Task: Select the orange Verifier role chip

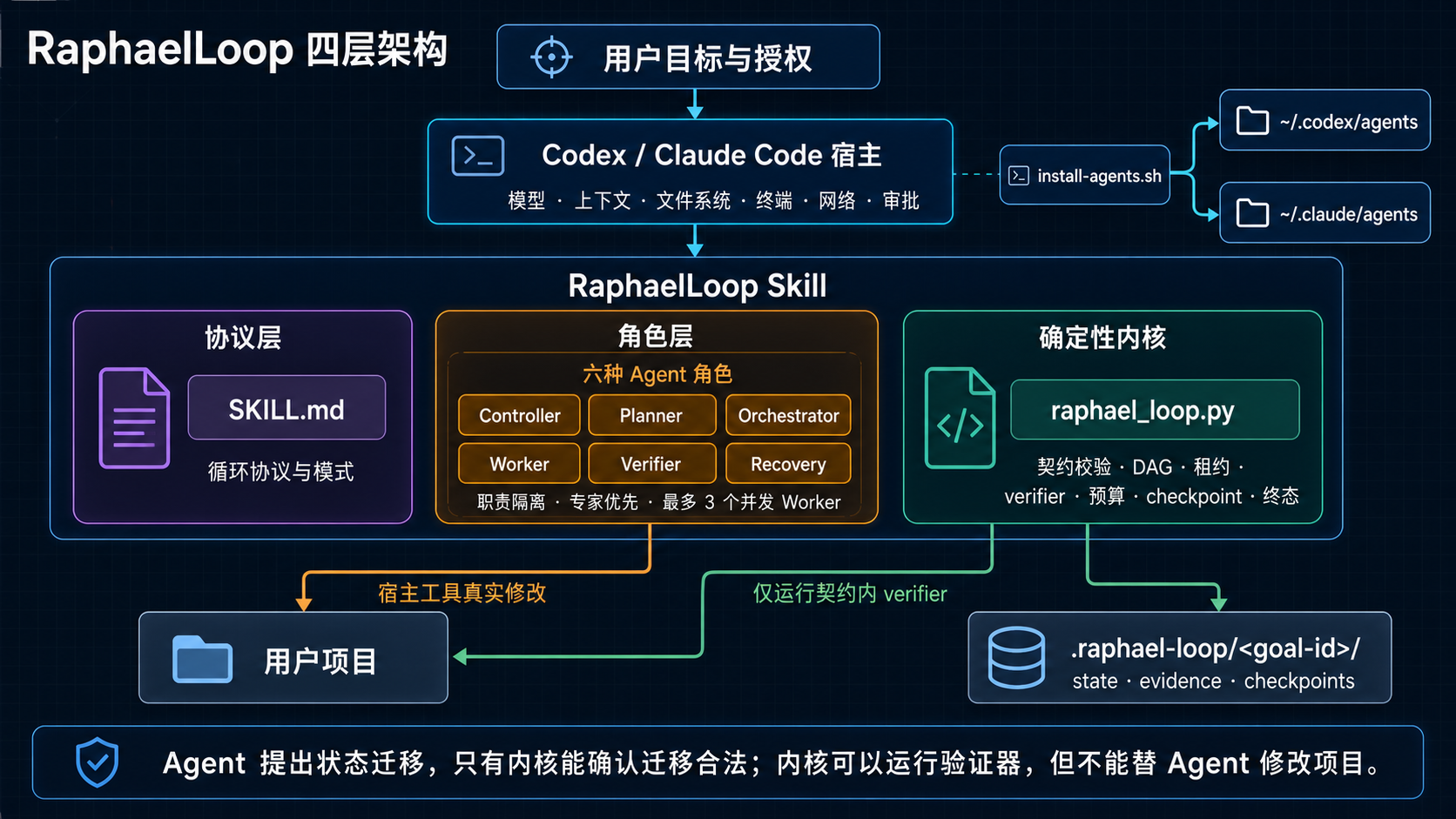Action: [x=651, y=464]
